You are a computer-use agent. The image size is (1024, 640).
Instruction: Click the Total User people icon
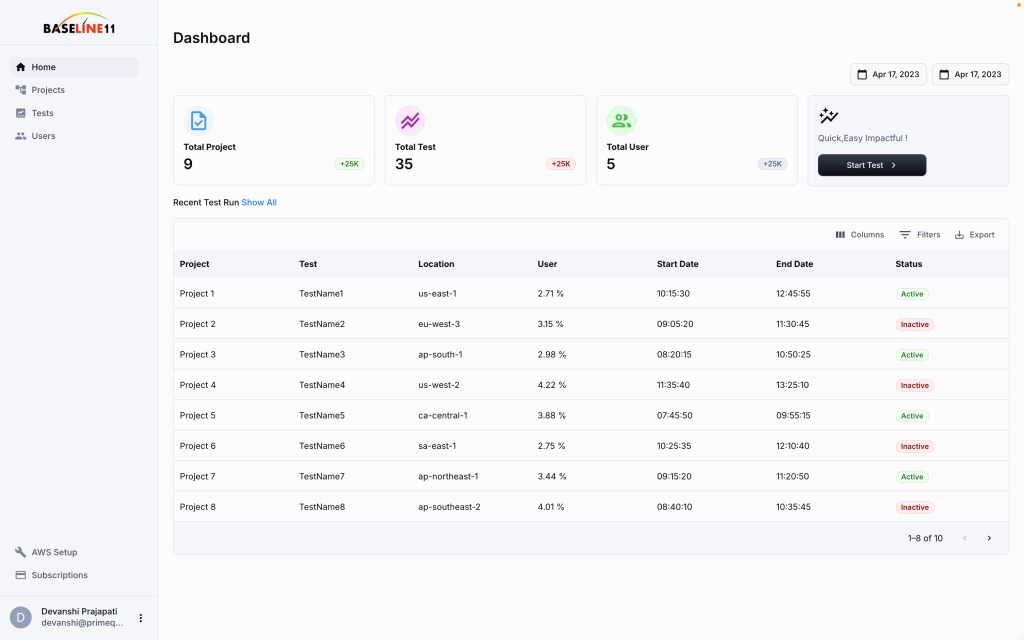click(621, 121)
